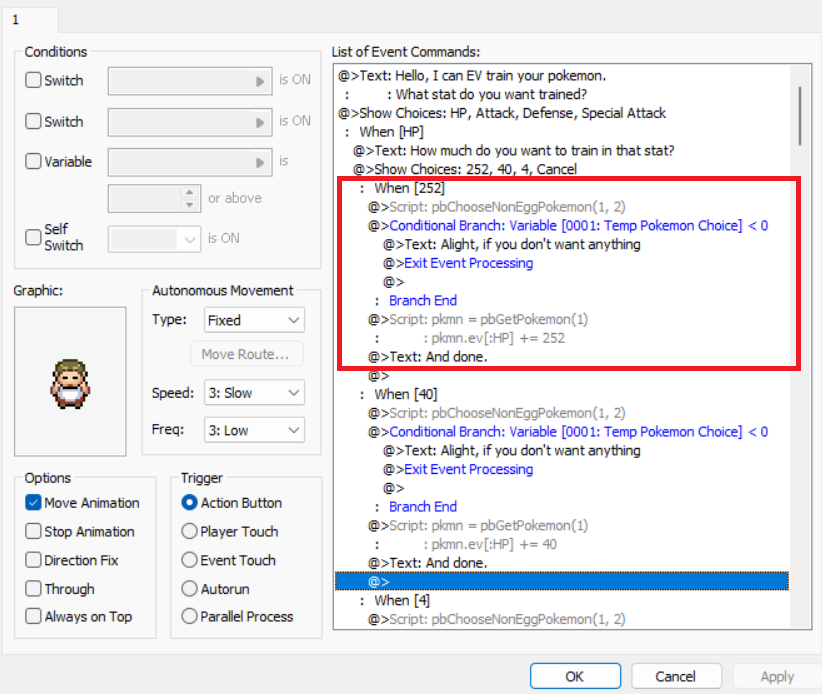This screenshot has width=822, height=694.
Task: Enable the Variable condition checkbox
Action: coord(33,161)
